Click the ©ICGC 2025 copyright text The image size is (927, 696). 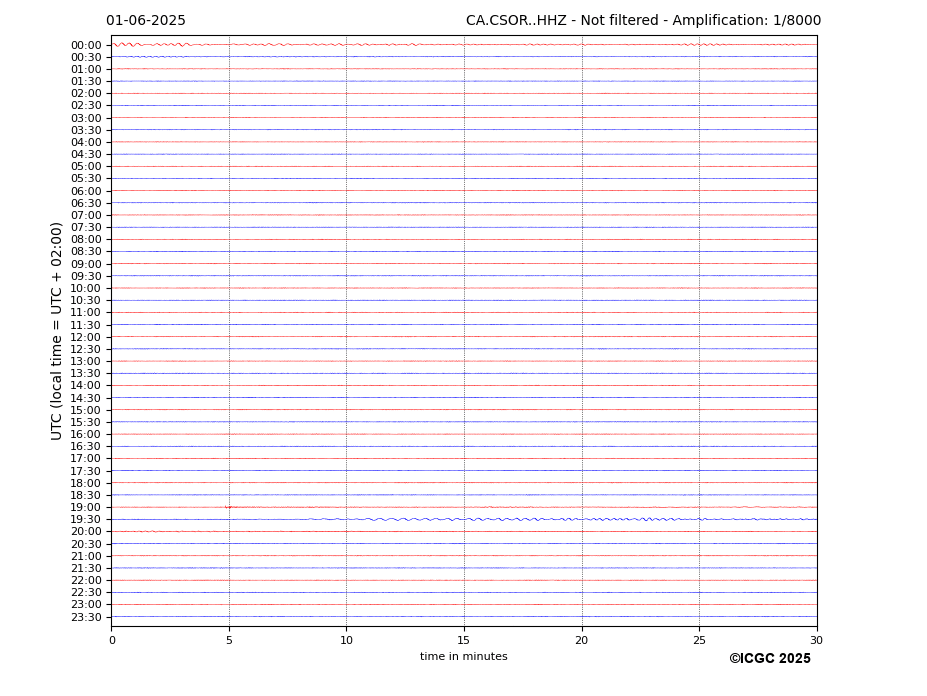(770, 659)
